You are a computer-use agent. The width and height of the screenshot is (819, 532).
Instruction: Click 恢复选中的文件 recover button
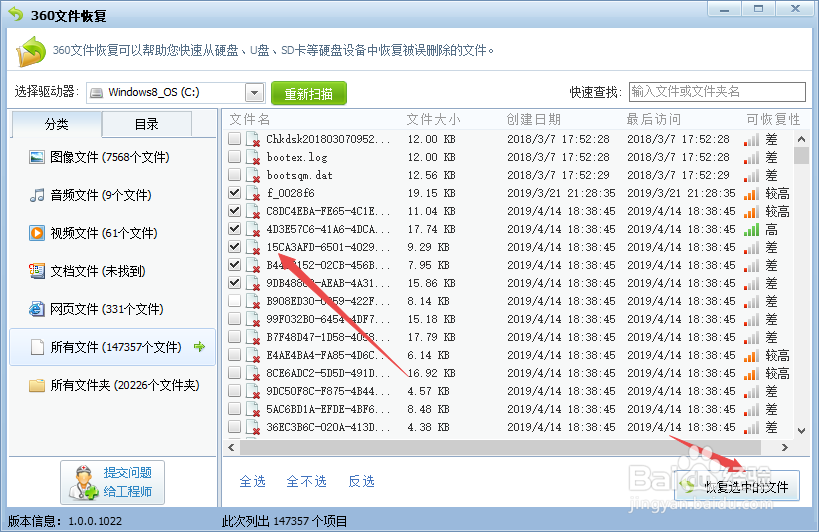737,486
